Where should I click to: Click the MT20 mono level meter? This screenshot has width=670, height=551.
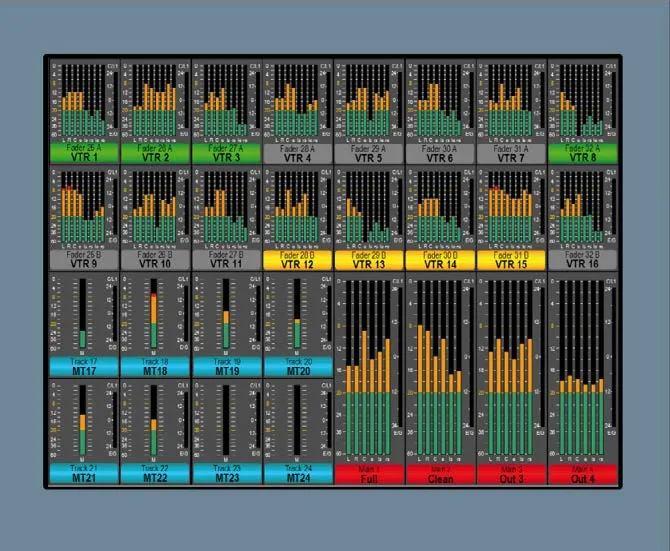(297, 314)
